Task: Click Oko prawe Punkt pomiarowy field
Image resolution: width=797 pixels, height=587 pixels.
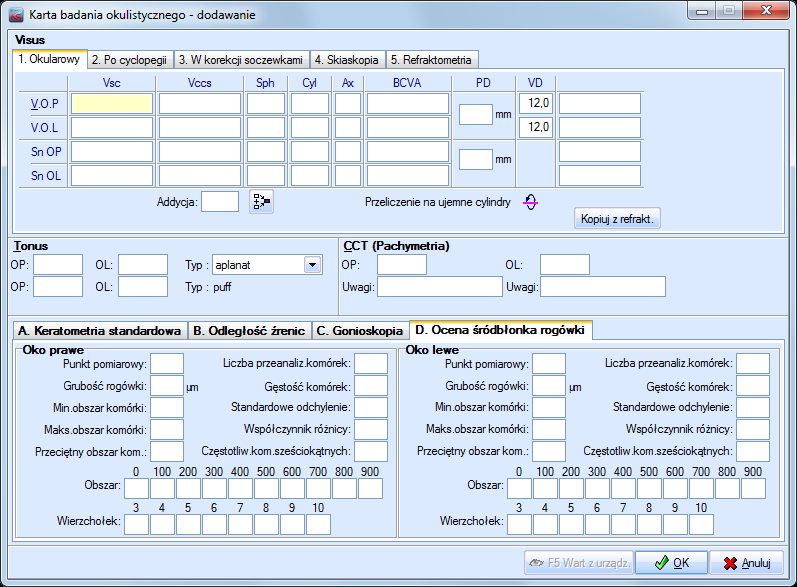Action: click(167, 364)
